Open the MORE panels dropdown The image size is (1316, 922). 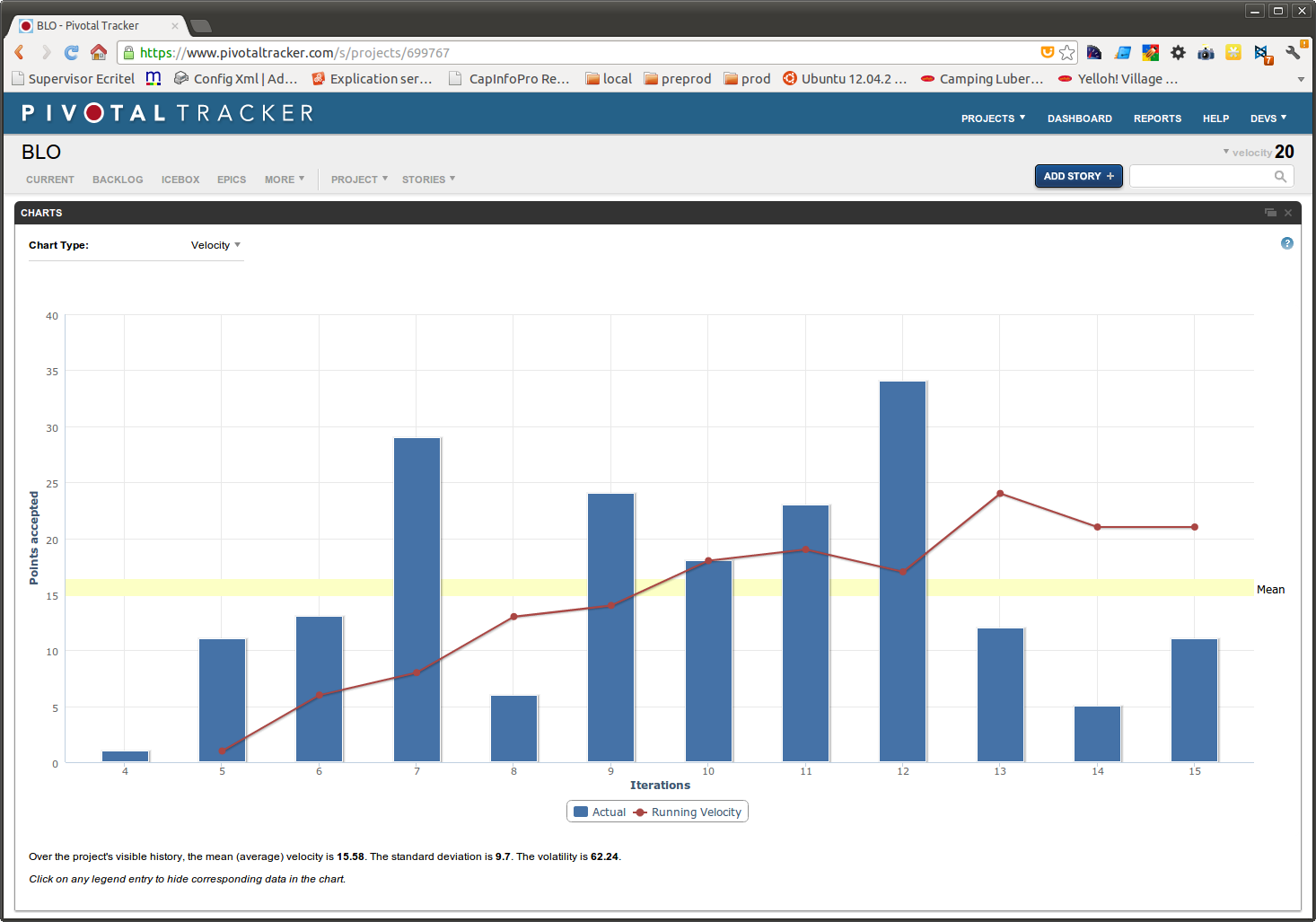(x=285, y=180)
